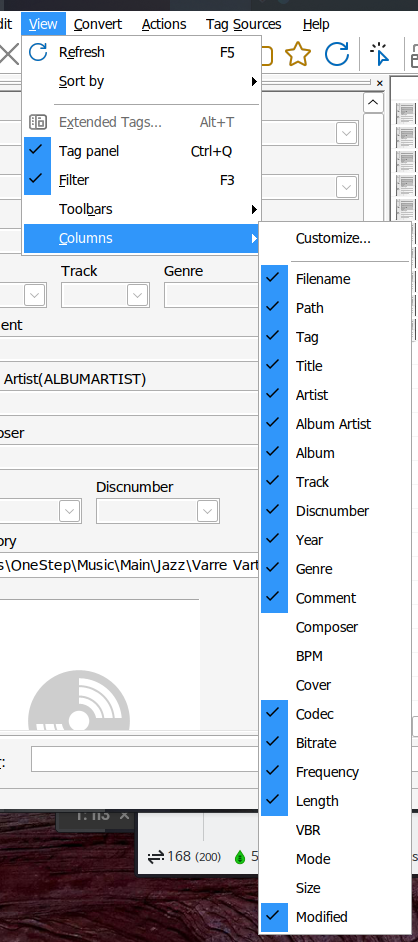Close the tag panel with x icon

380,83
